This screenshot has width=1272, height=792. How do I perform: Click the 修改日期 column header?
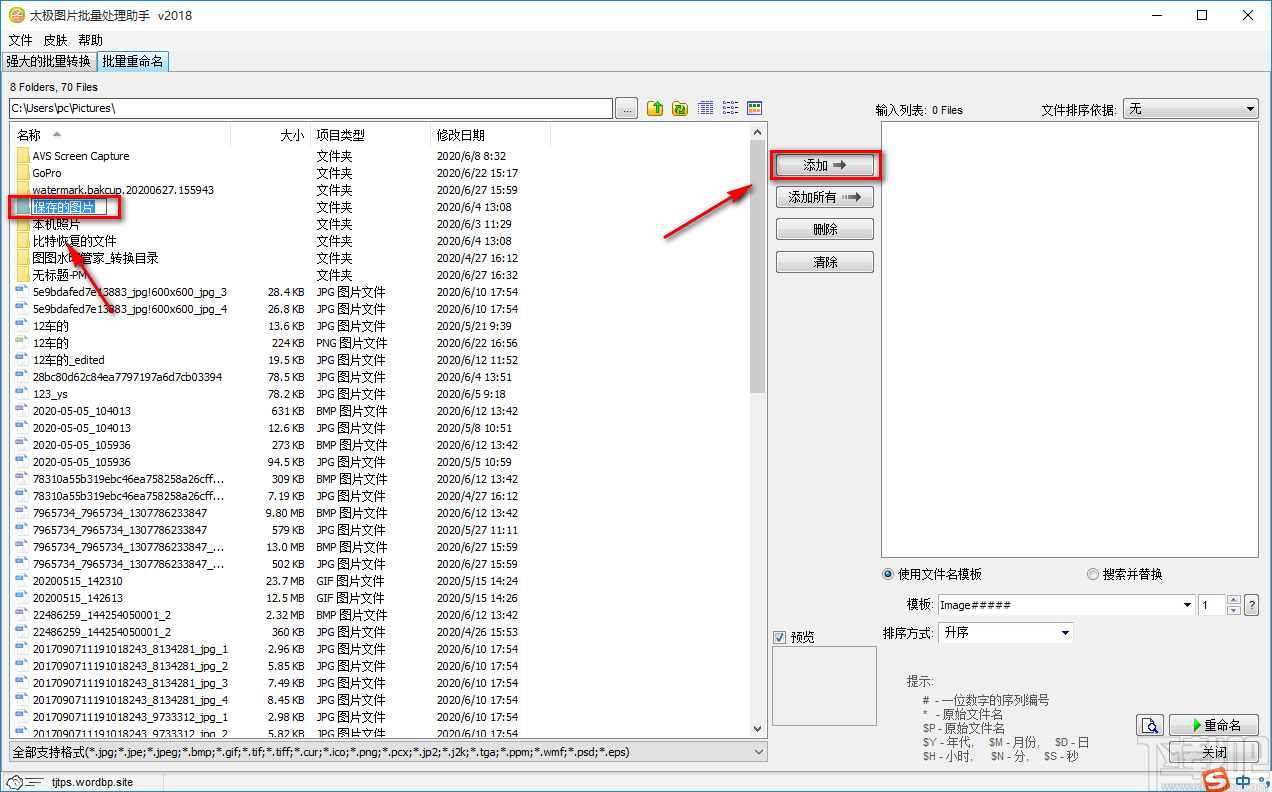(x=490, y=135)
